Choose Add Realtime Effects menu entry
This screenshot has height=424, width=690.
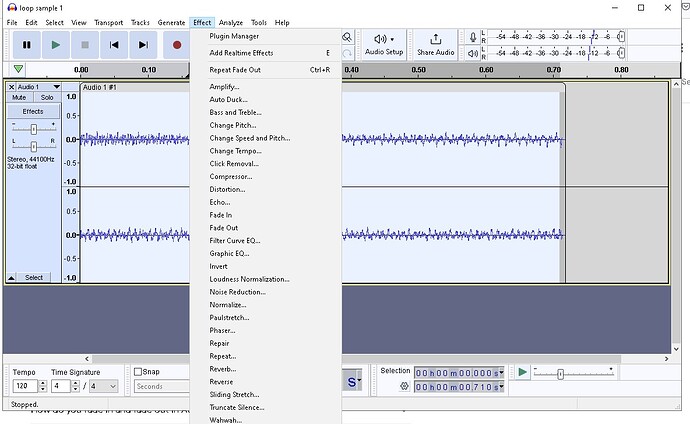click(266, 53)
